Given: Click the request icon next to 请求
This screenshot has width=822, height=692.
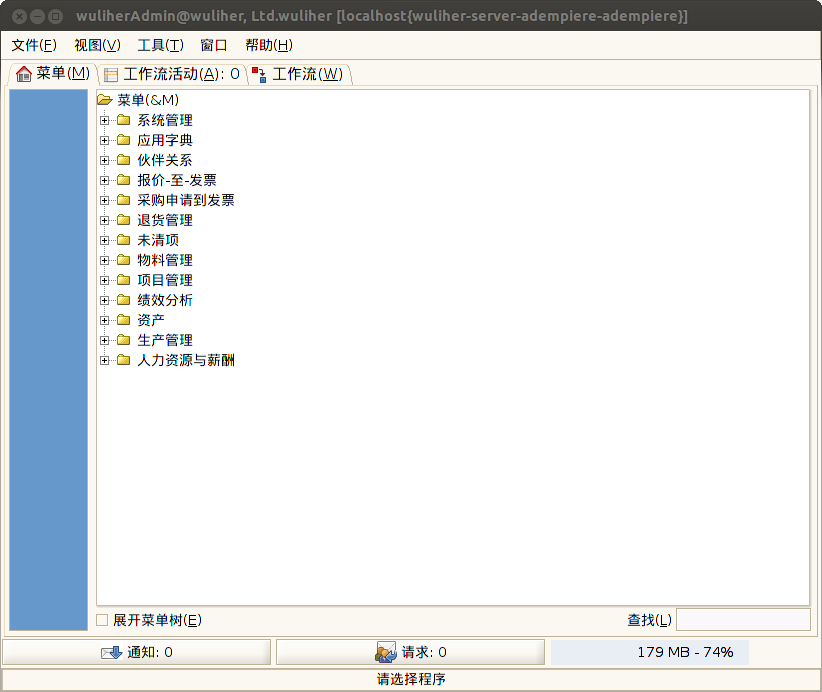Looking at the screenshot, I should (x=386, y=652).
